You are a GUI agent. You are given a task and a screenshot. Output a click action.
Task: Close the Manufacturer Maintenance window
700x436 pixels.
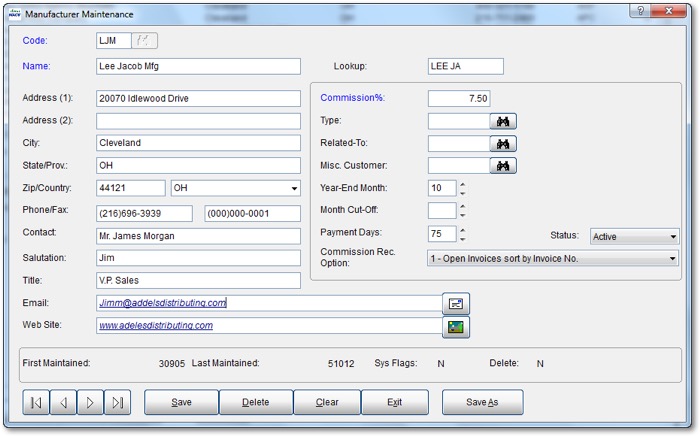[x=668, y=11]
